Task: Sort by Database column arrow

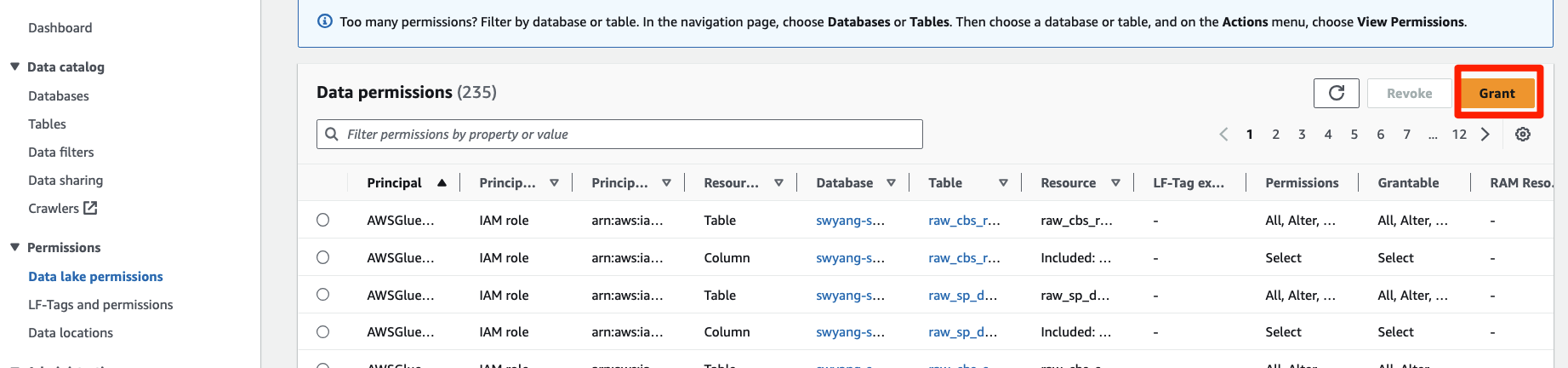Action: 891,182
